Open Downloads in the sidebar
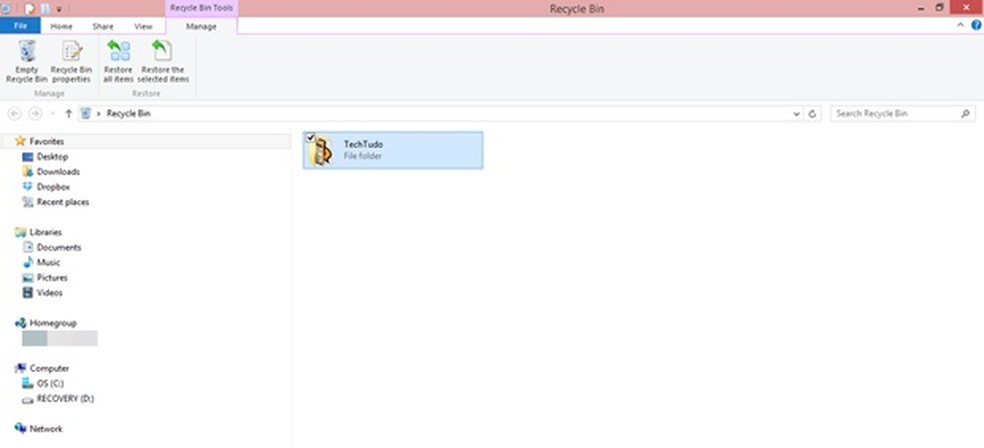The width and height of the screenshot is (984, 448). pyautogui.click(x=58, y=172)
